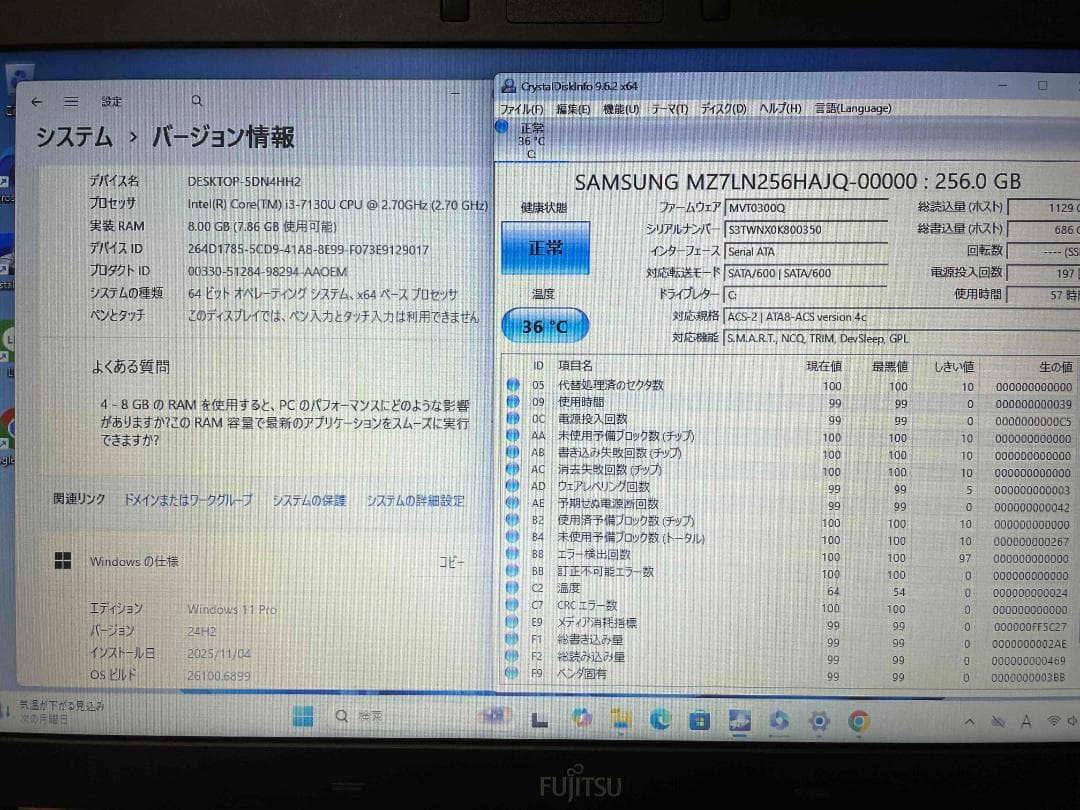Click the CrystalDiskInfo title bar app icon

pyautogui.click(x=509, y=86)
